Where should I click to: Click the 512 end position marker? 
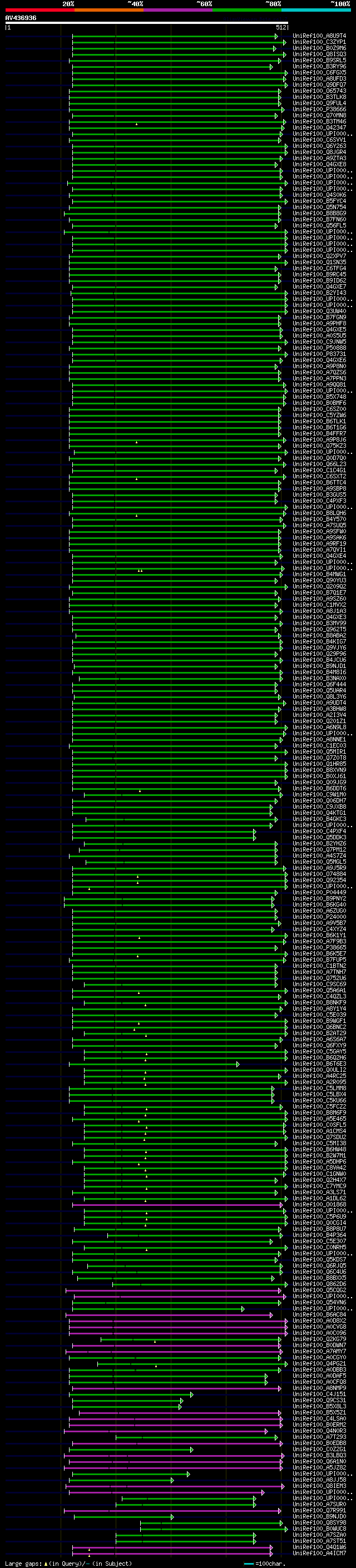pos(280,27)
